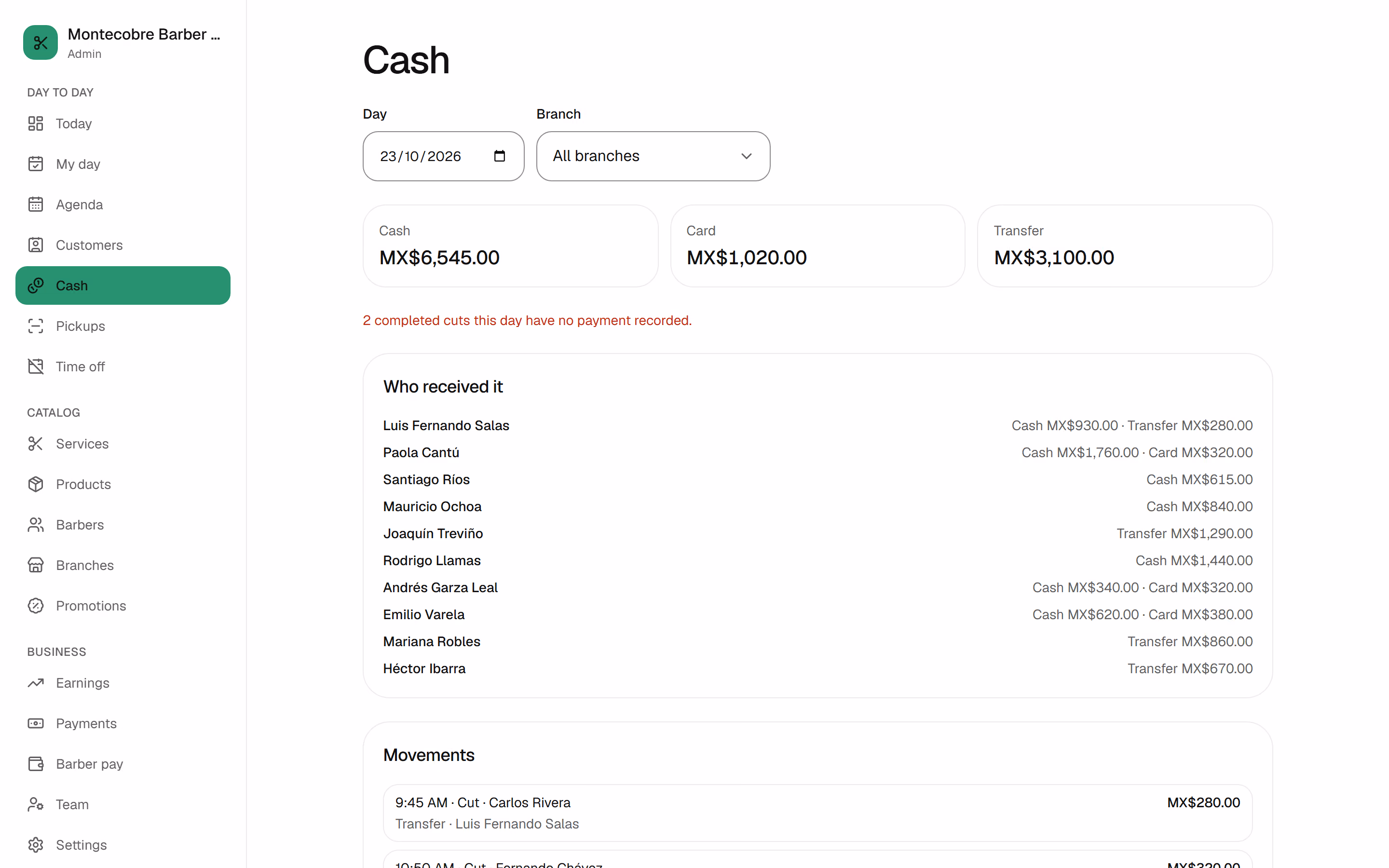Click Mariana Robles in Who received it
The width and height of the screenshot is (1389, 868).
click(432, 641)
